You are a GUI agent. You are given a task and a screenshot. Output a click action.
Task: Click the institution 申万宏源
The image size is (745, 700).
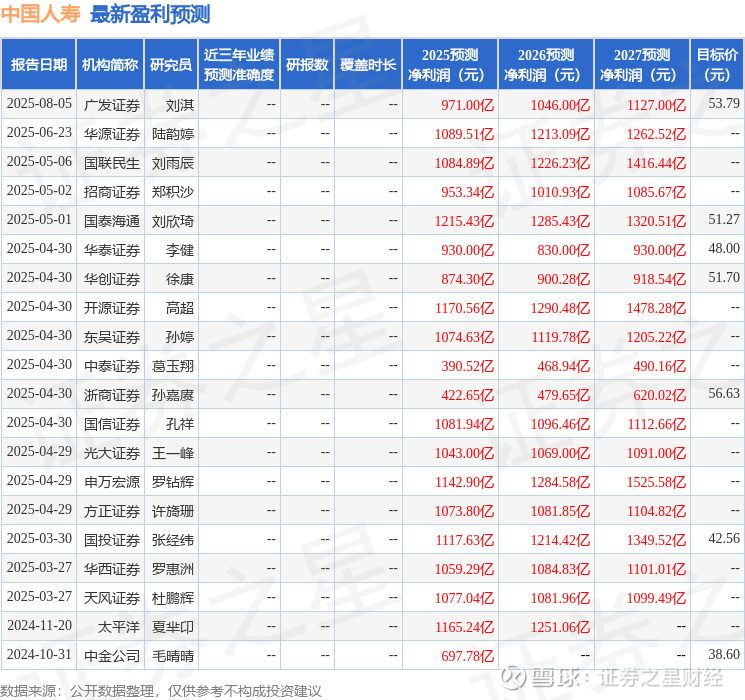112,482
